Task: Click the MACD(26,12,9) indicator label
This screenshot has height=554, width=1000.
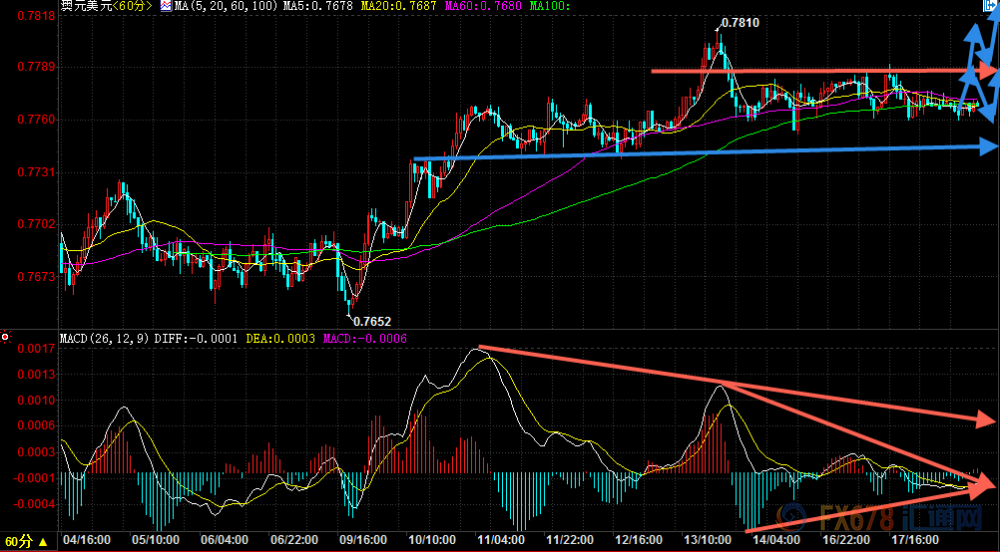Action: click(x=105, y=339)
